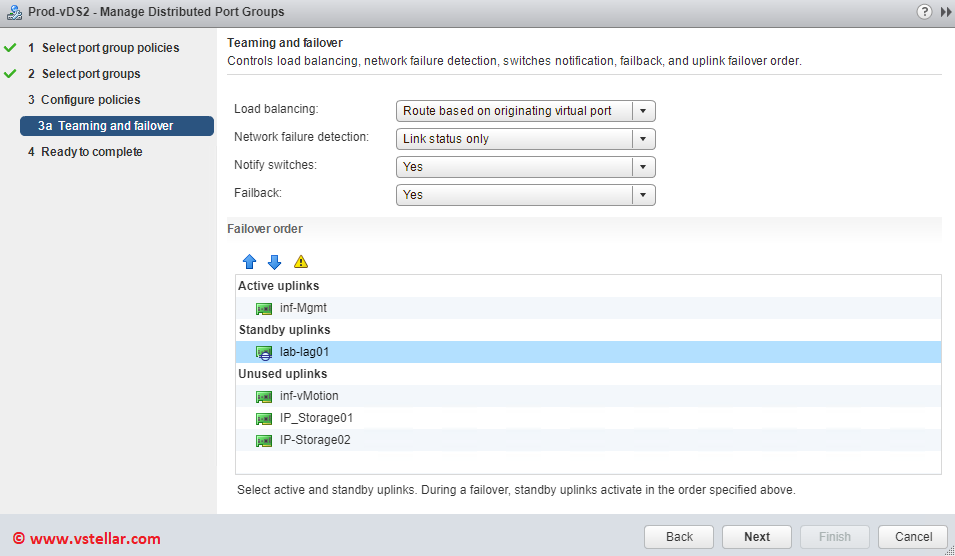
Task: Select the lab-lag01 standby uplink row
Action: (588, 352)
